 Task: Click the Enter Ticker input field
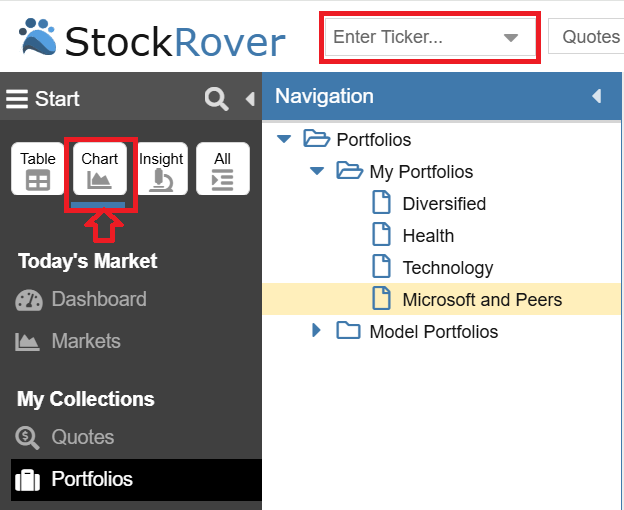[410, 38]
